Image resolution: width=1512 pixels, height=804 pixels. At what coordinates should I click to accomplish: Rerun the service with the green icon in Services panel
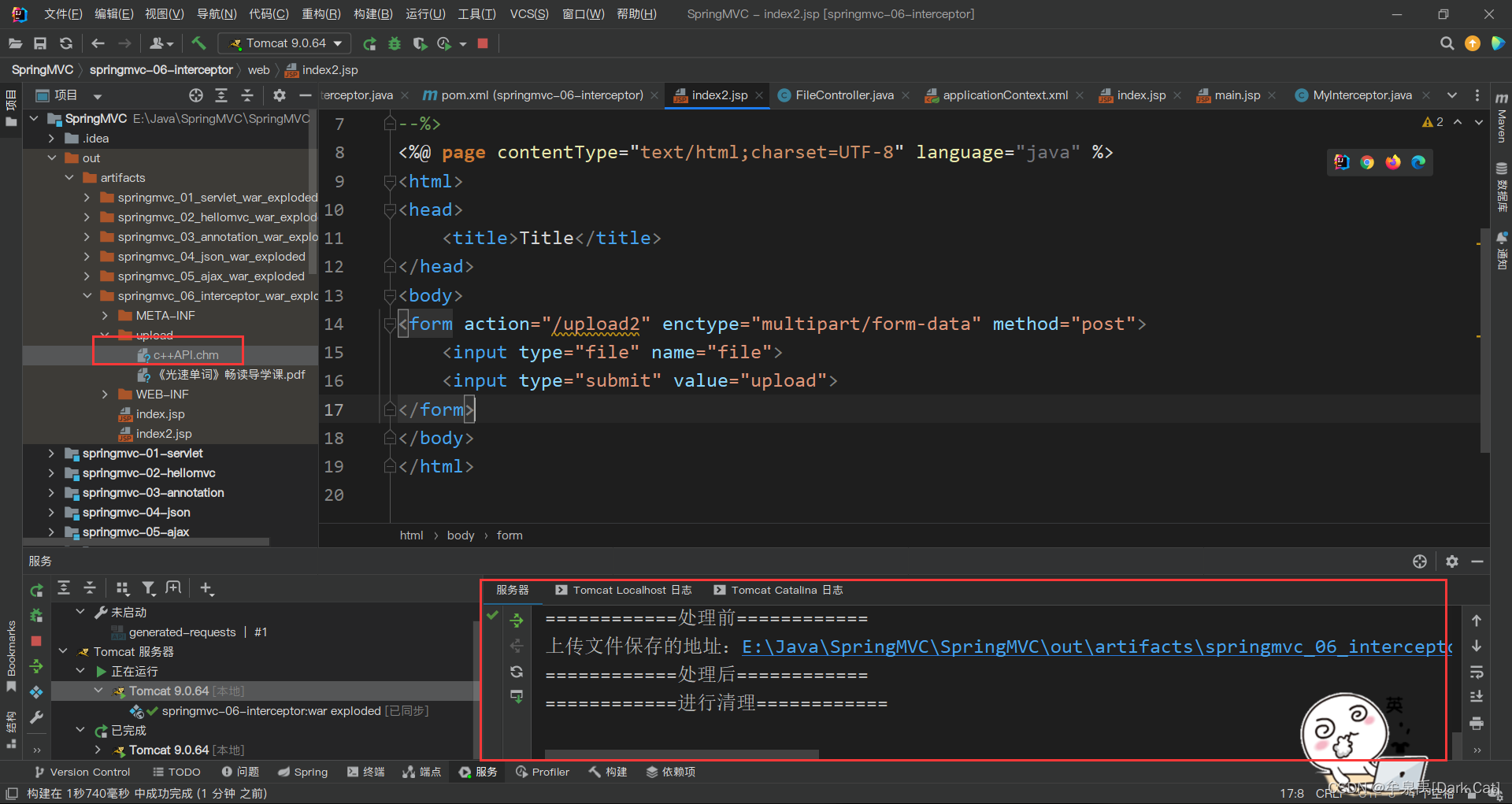36,590
